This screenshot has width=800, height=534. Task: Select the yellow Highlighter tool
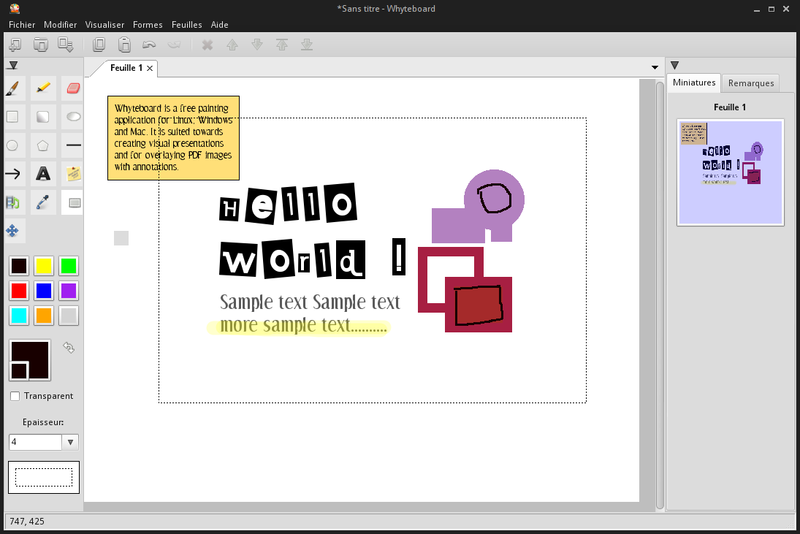tap(43, 88)
